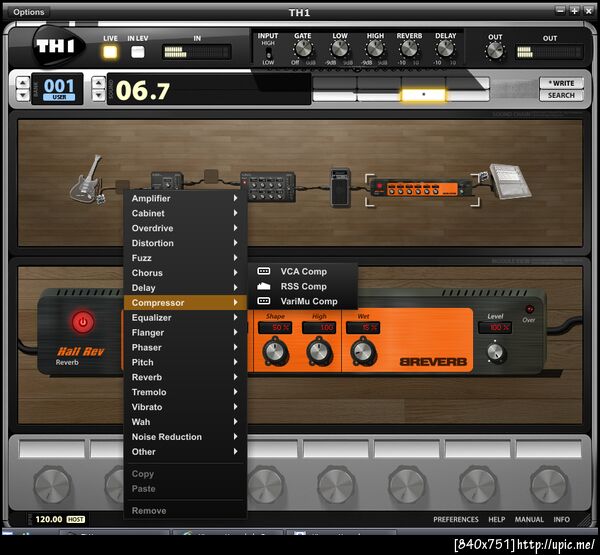This screenshot has width=600, height=555.
Task: Select Wah in the context menu
Action: pos(185,422)
